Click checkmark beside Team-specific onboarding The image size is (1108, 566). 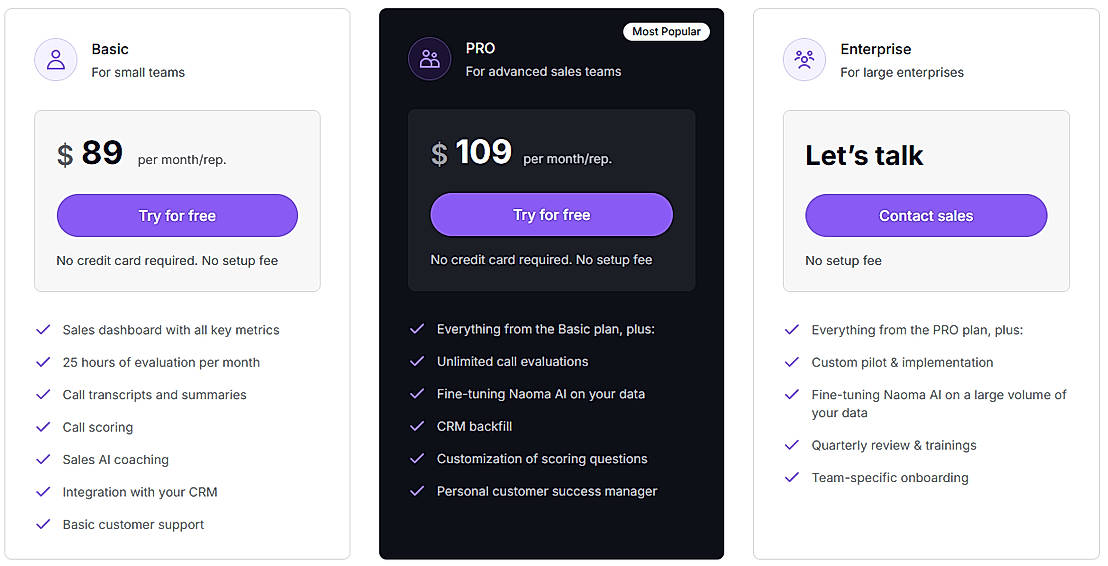pyautogui.click(x=792, y=477)
